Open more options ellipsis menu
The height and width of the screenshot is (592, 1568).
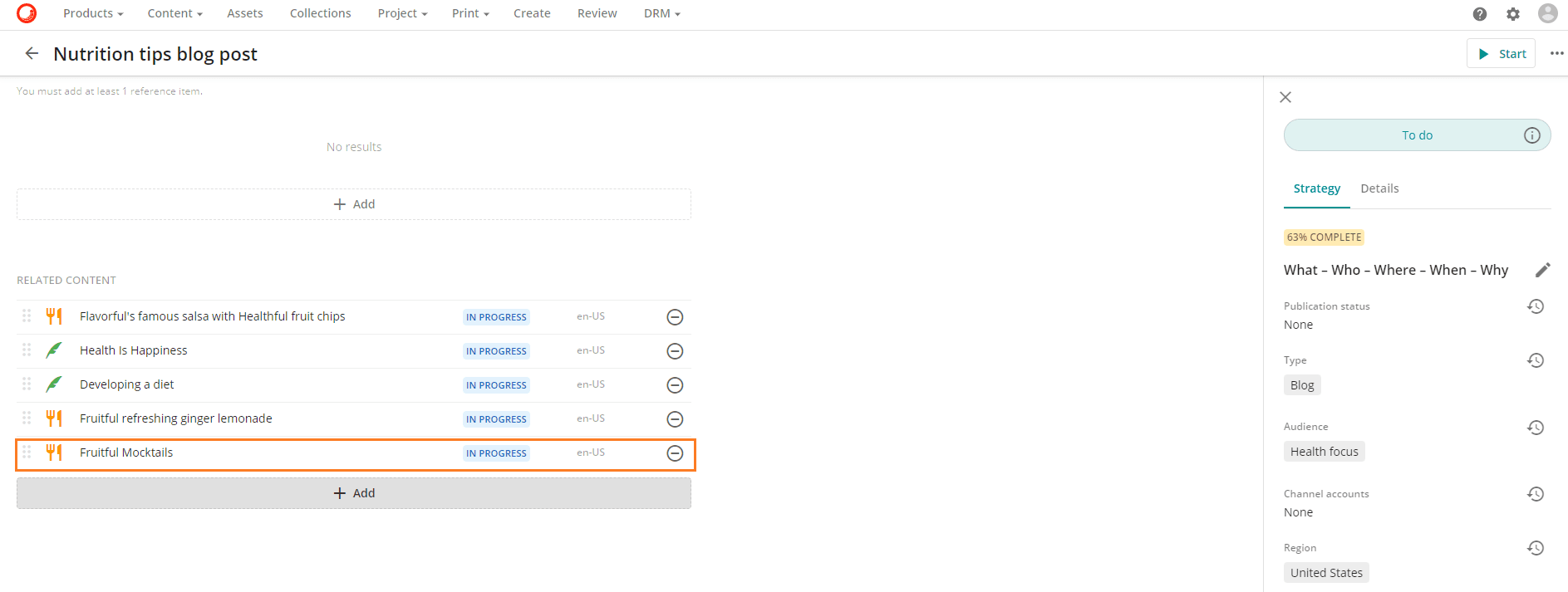(x=1556, y=53)
